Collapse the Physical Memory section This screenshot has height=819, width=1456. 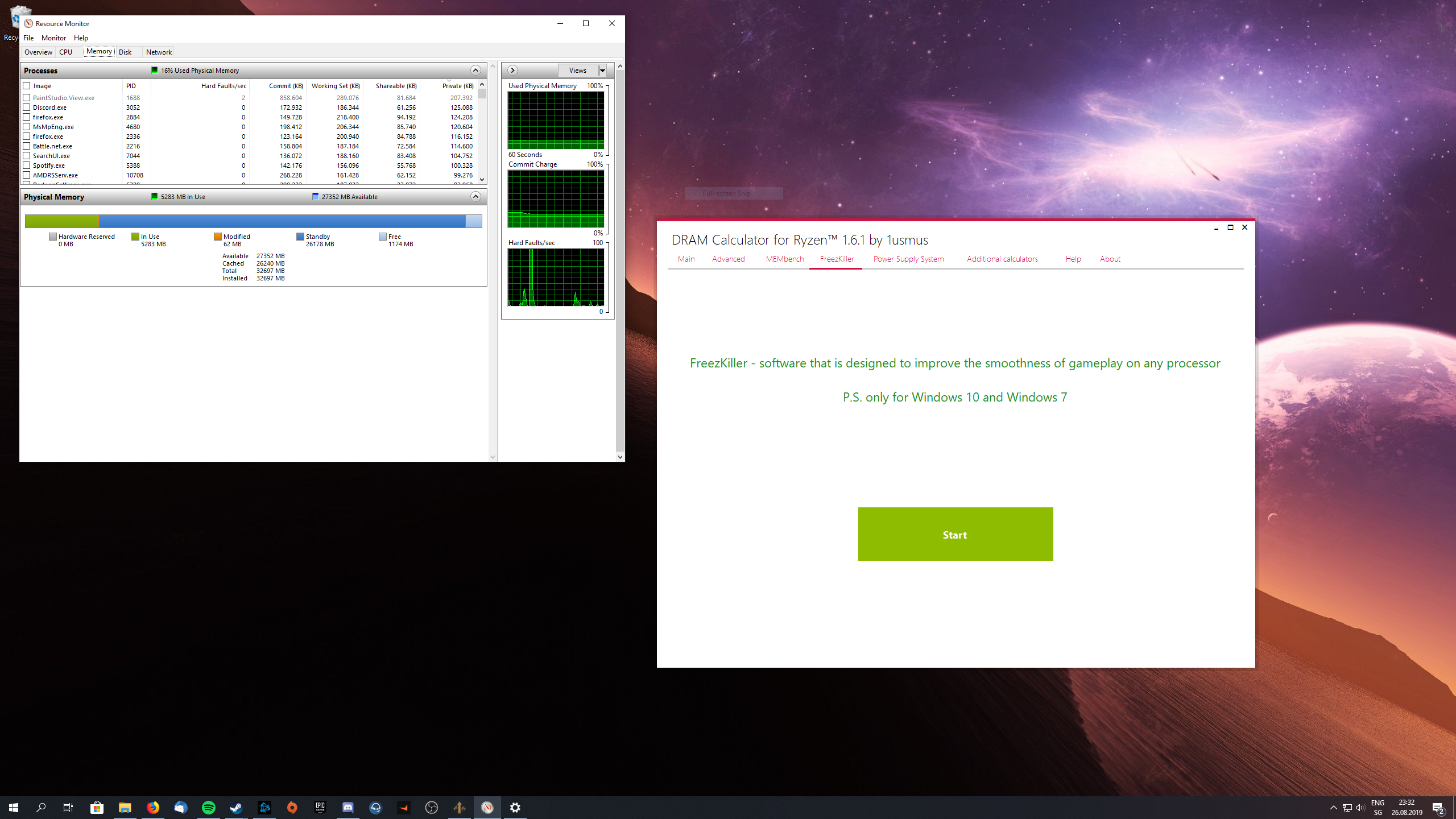click(x=475, y=197)
